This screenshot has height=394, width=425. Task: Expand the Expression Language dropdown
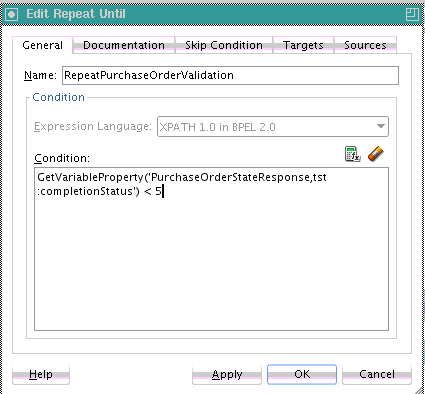(273, 127)
